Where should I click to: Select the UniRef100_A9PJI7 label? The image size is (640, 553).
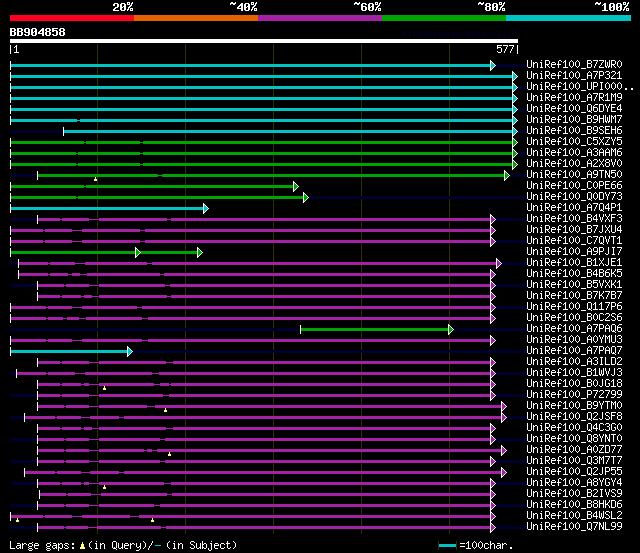(x=574, y=252)
